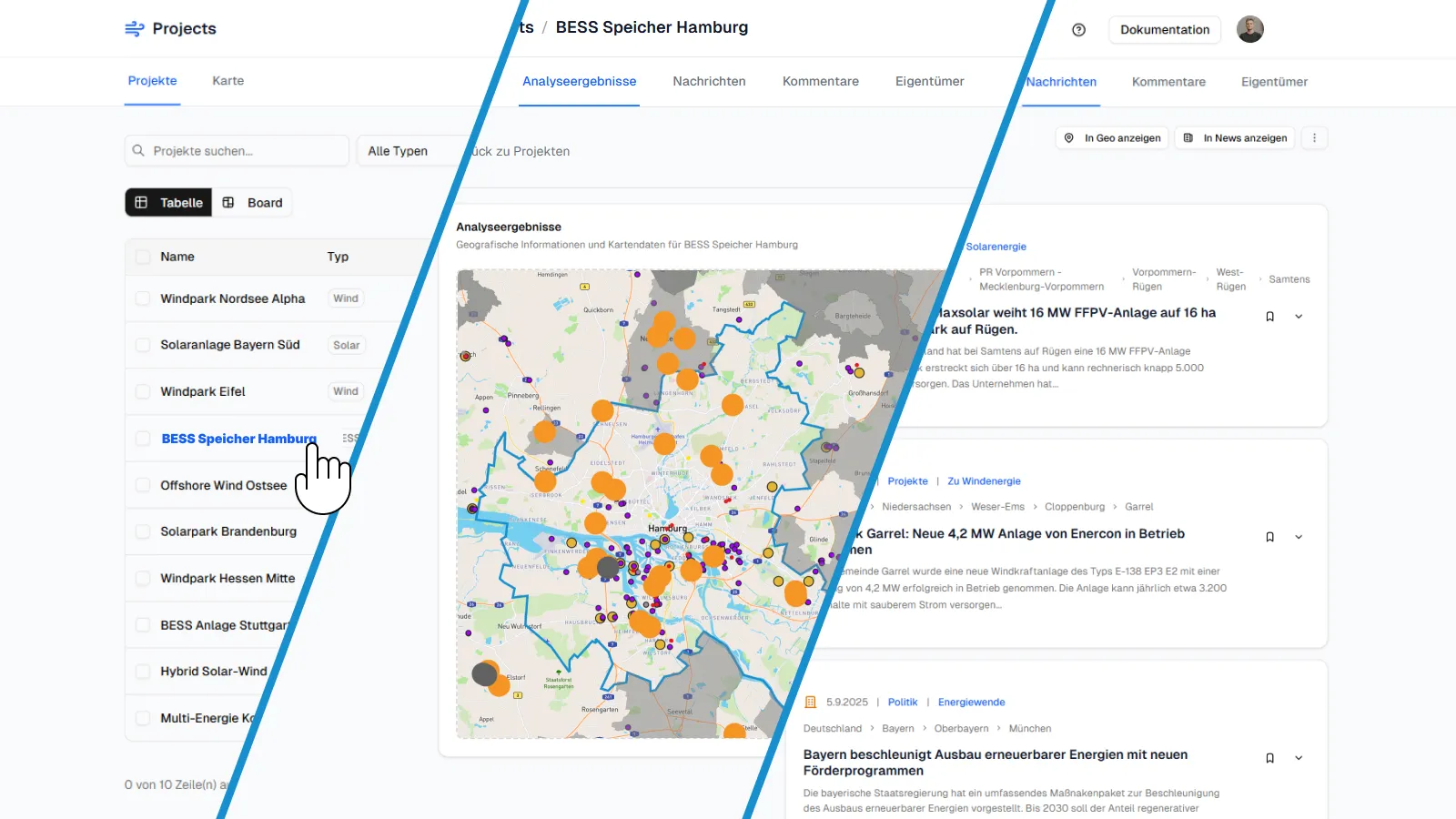Expand the FFPV-Anlage Rügen article chevron
This screenshot has height=819, width=1456.
click(1299, 317)
